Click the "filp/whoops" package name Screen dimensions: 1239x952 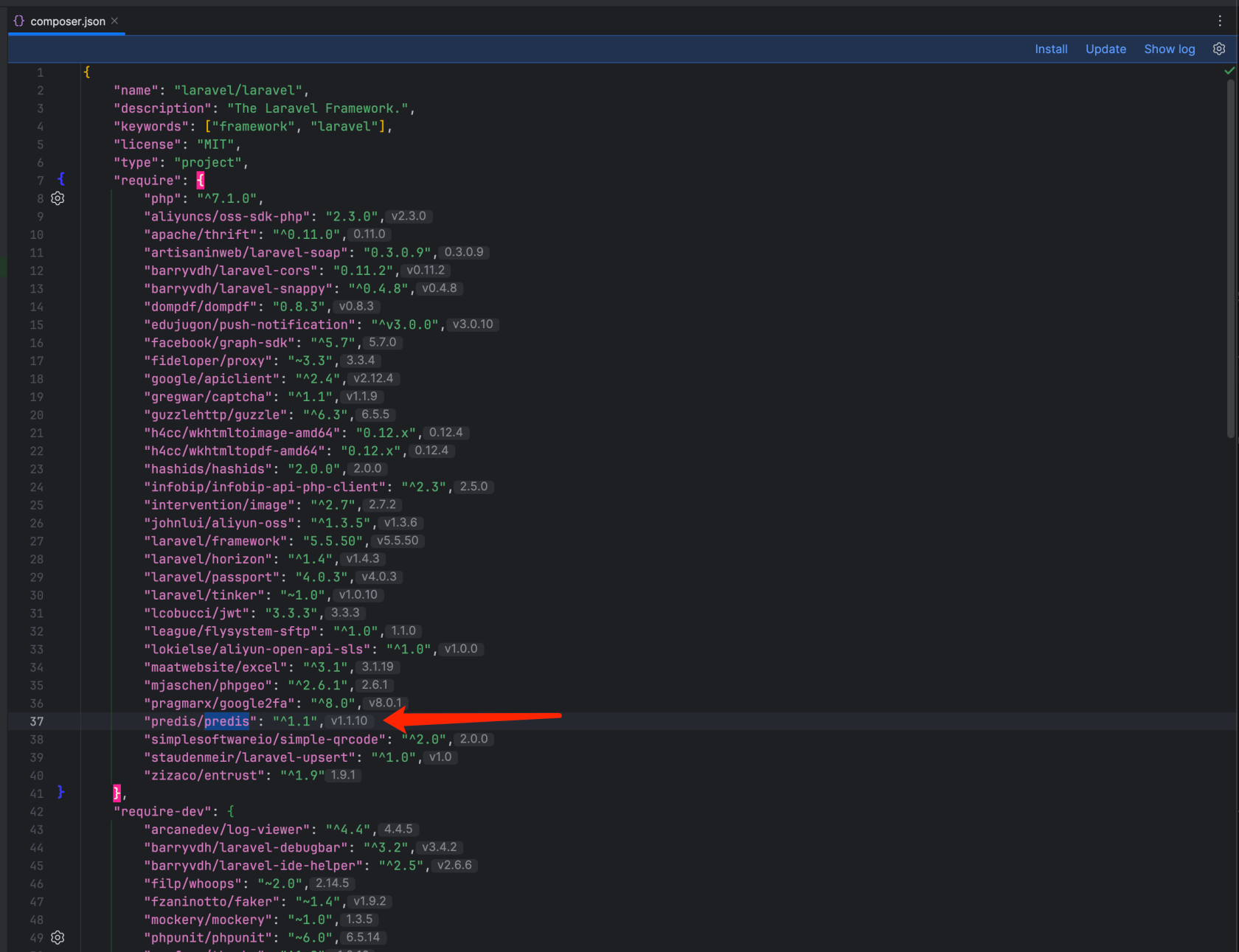tap(192, 883)
